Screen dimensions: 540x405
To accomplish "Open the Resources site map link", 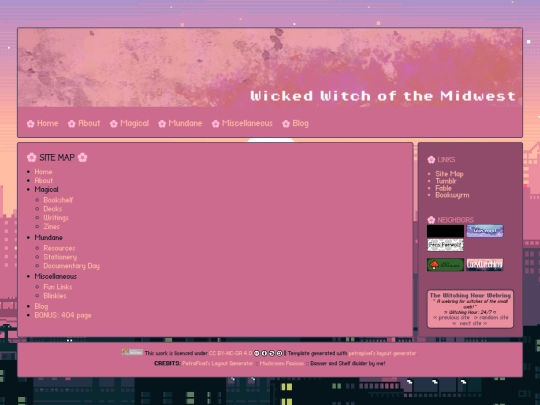I will pyautogui.click(x=59, y=248).
